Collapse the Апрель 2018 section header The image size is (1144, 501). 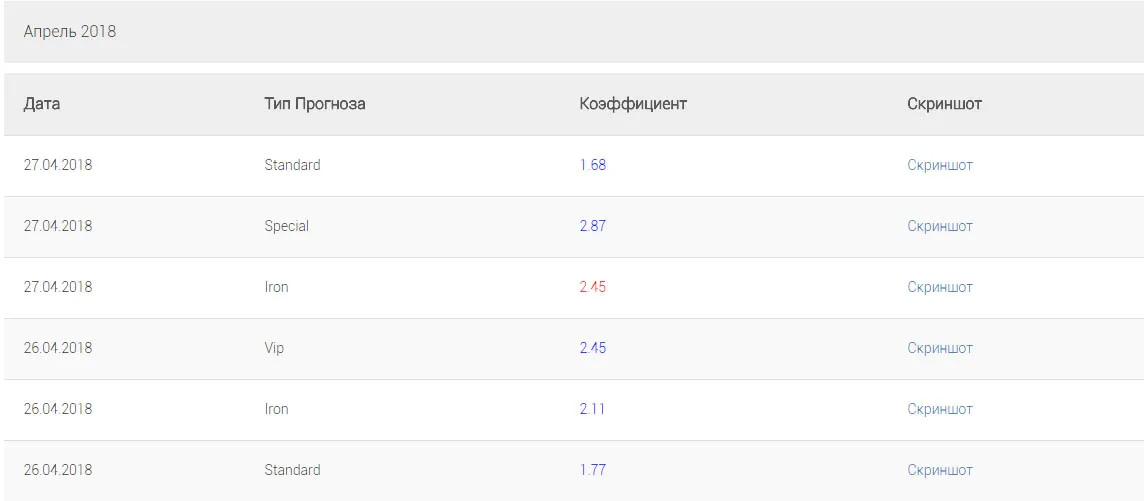coord(573,32)
